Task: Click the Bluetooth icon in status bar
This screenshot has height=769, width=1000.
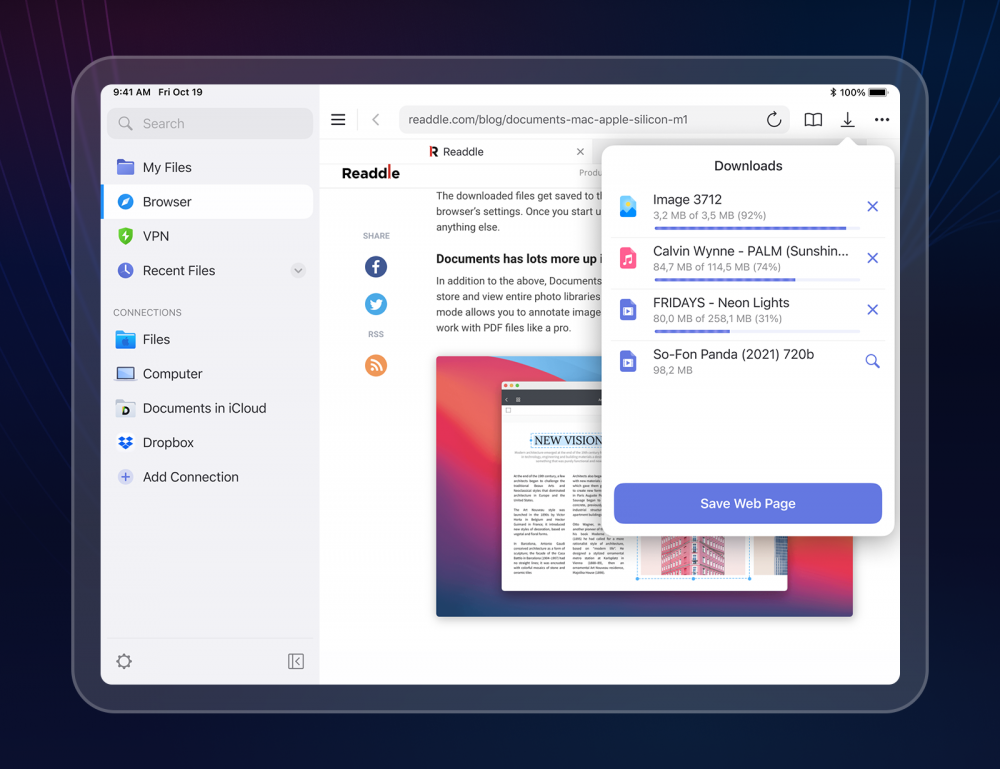Action: coord(833,92)
